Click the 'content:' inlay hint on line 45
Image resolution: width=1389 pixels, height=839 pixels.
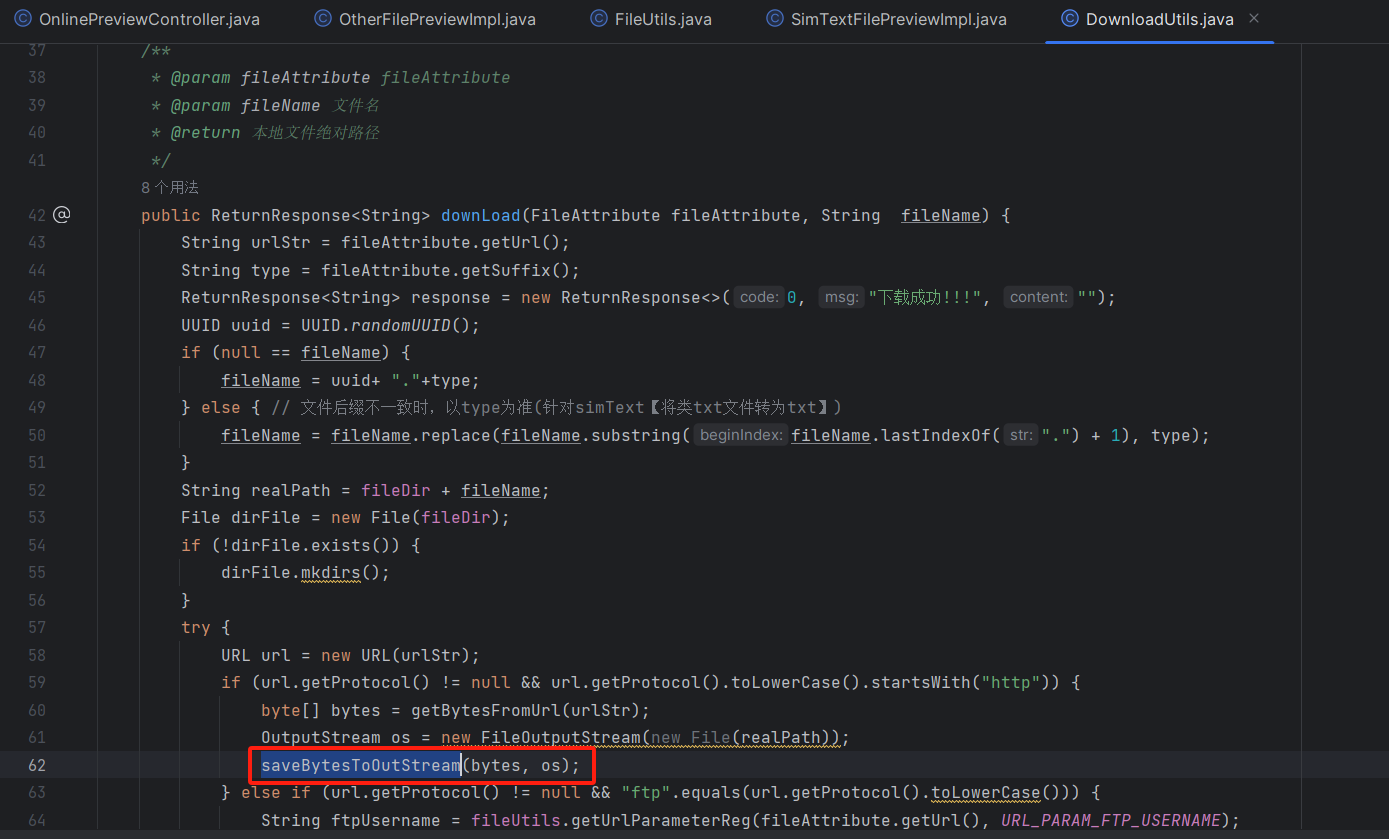(x=1038, y=297)
